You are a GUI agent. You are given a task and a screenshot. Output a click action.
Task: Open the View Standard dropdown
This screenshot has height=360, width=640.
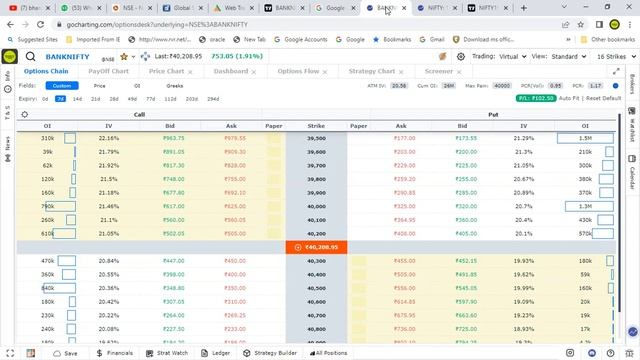pos(569,56)
